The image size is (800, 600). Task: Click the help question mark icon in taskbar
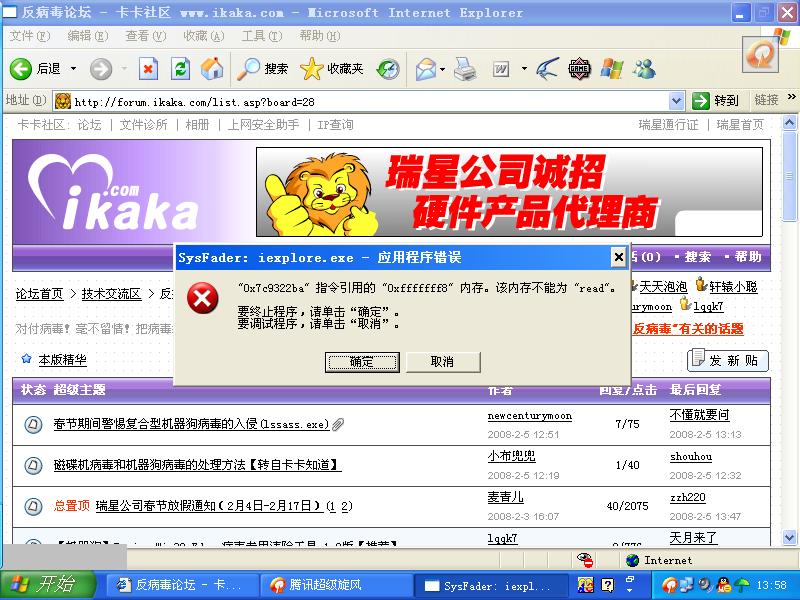pyautogui.click(x=608, y=585)
